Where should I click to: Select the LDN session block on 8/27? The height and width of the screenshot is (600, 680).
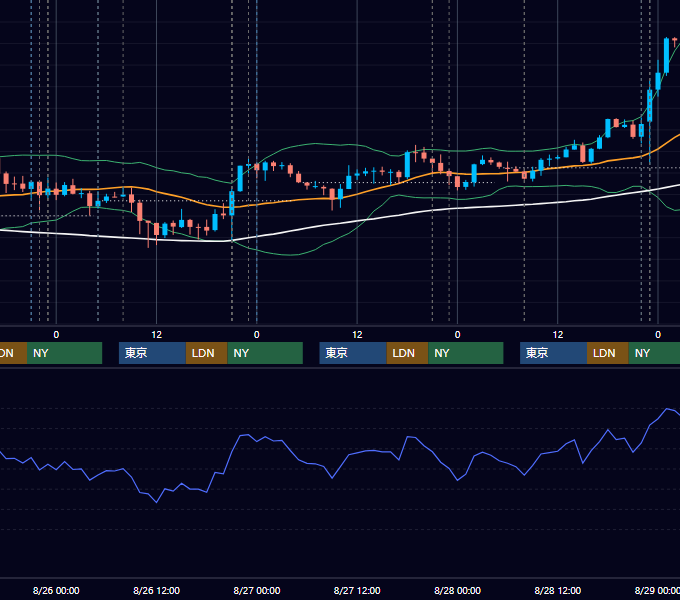coord(407,353)
